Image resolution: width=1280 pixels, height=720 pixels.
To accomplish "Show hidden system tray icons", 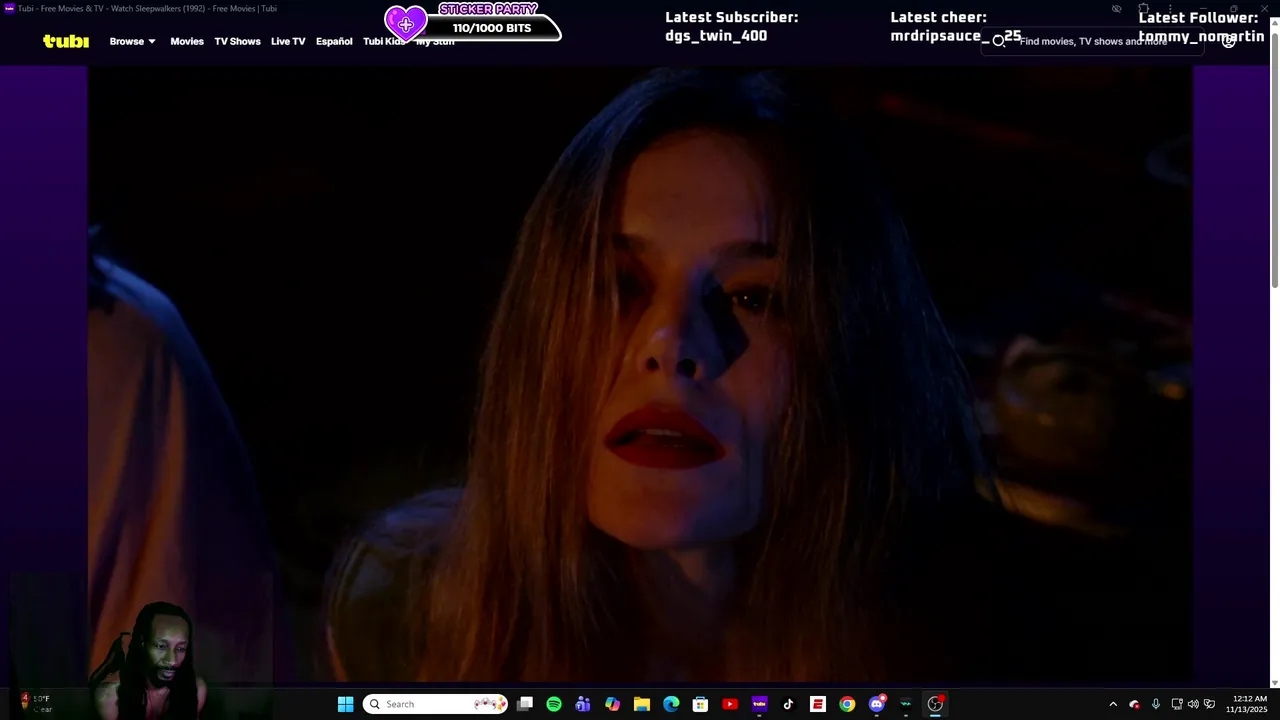I will [x=1113, y=704].
